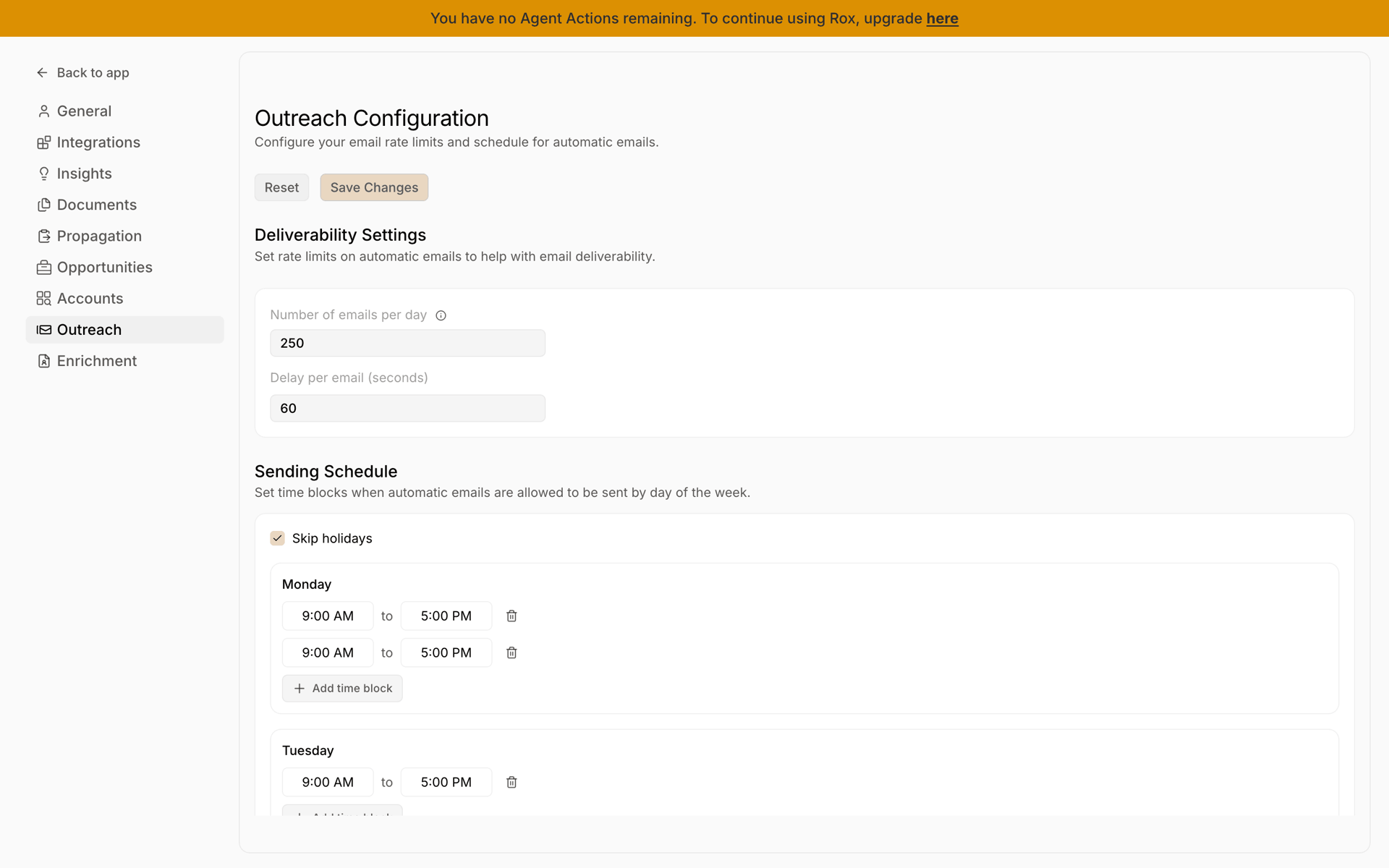Open Monday first block end time

[x=446, y=616]
